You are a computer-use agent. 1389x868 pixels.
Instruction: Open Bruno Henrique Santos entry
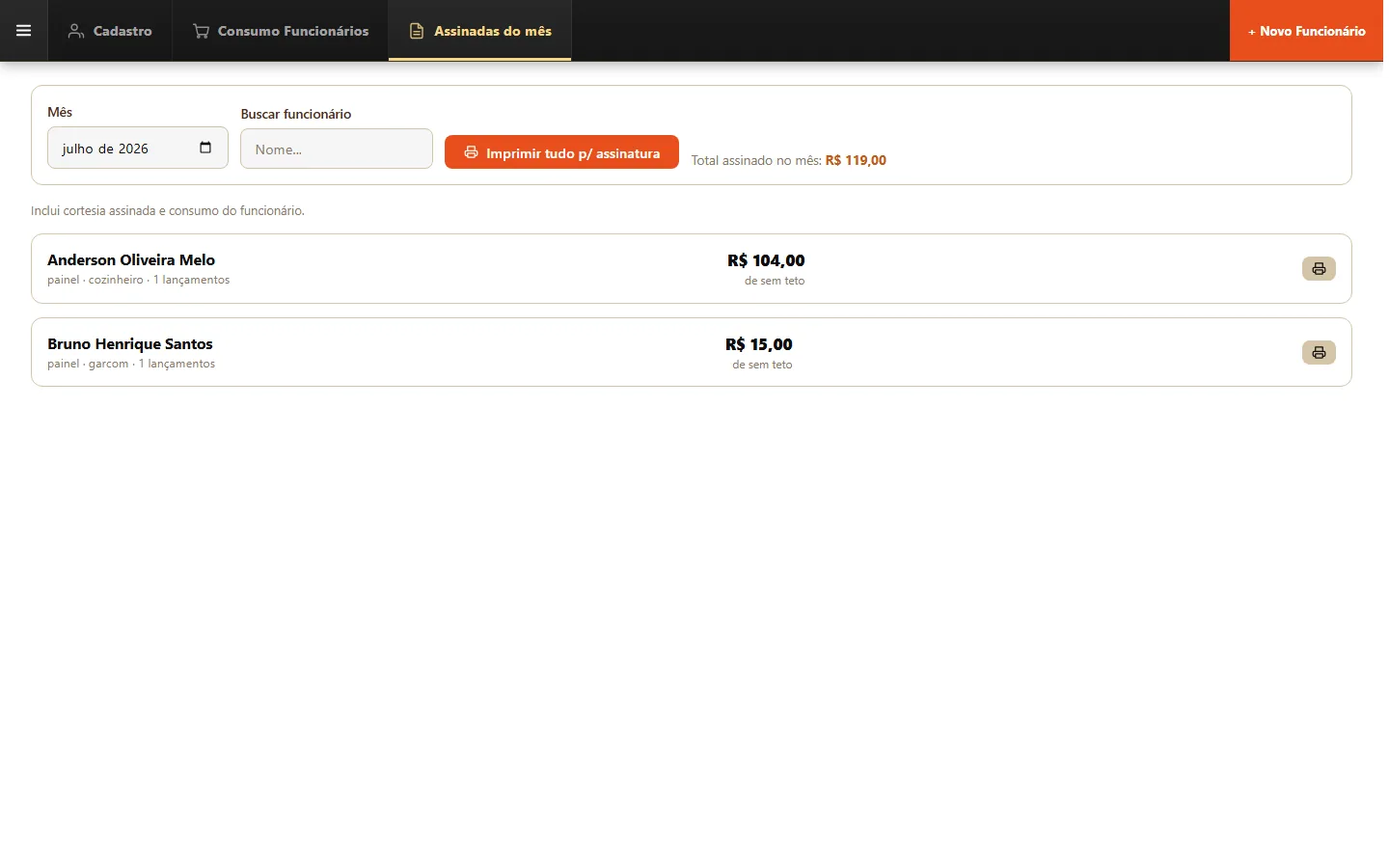tap(692, 352)
